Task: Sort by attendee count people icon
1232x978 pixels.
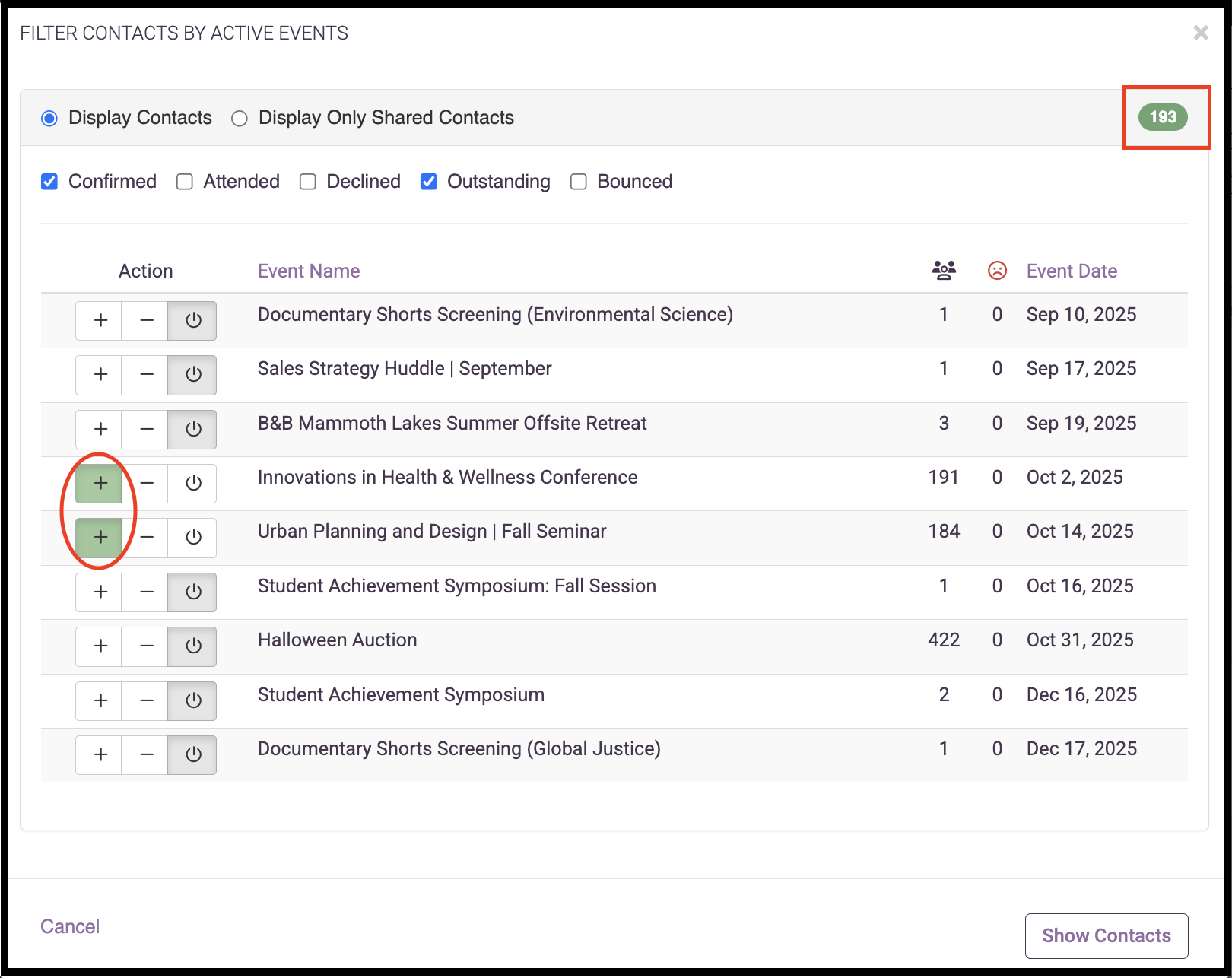Action: 944,271
